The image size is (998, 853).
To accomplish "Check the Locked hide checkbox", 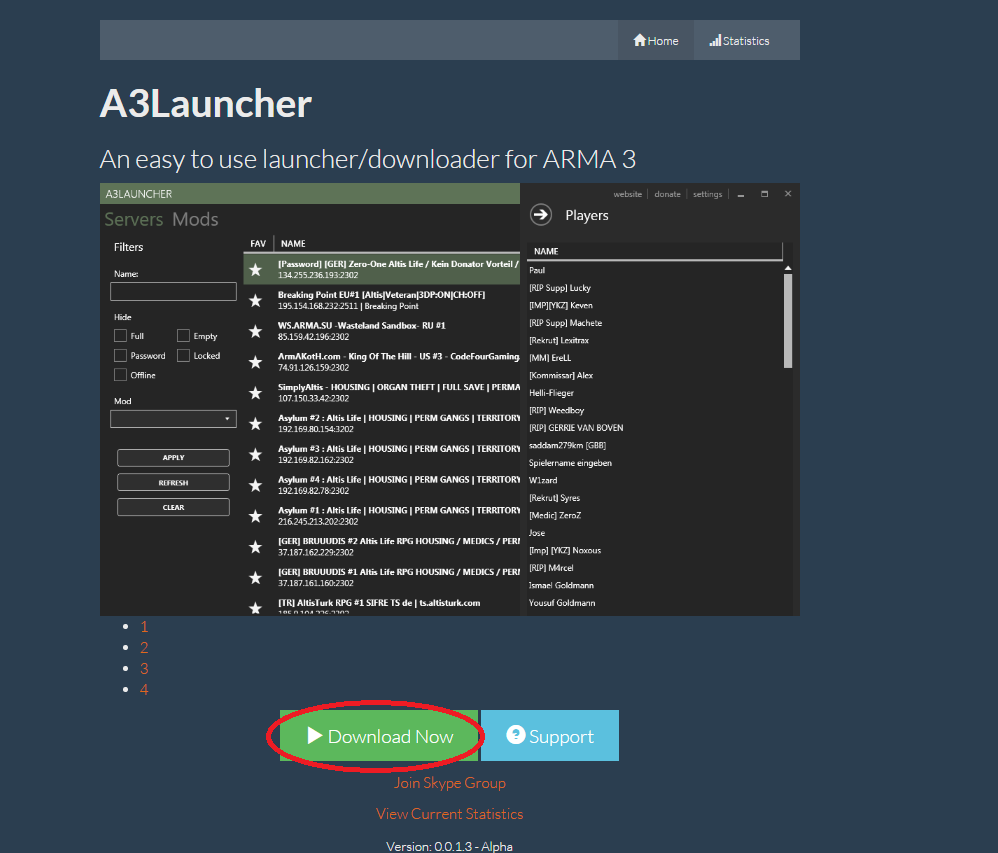I will coord(183,355).
